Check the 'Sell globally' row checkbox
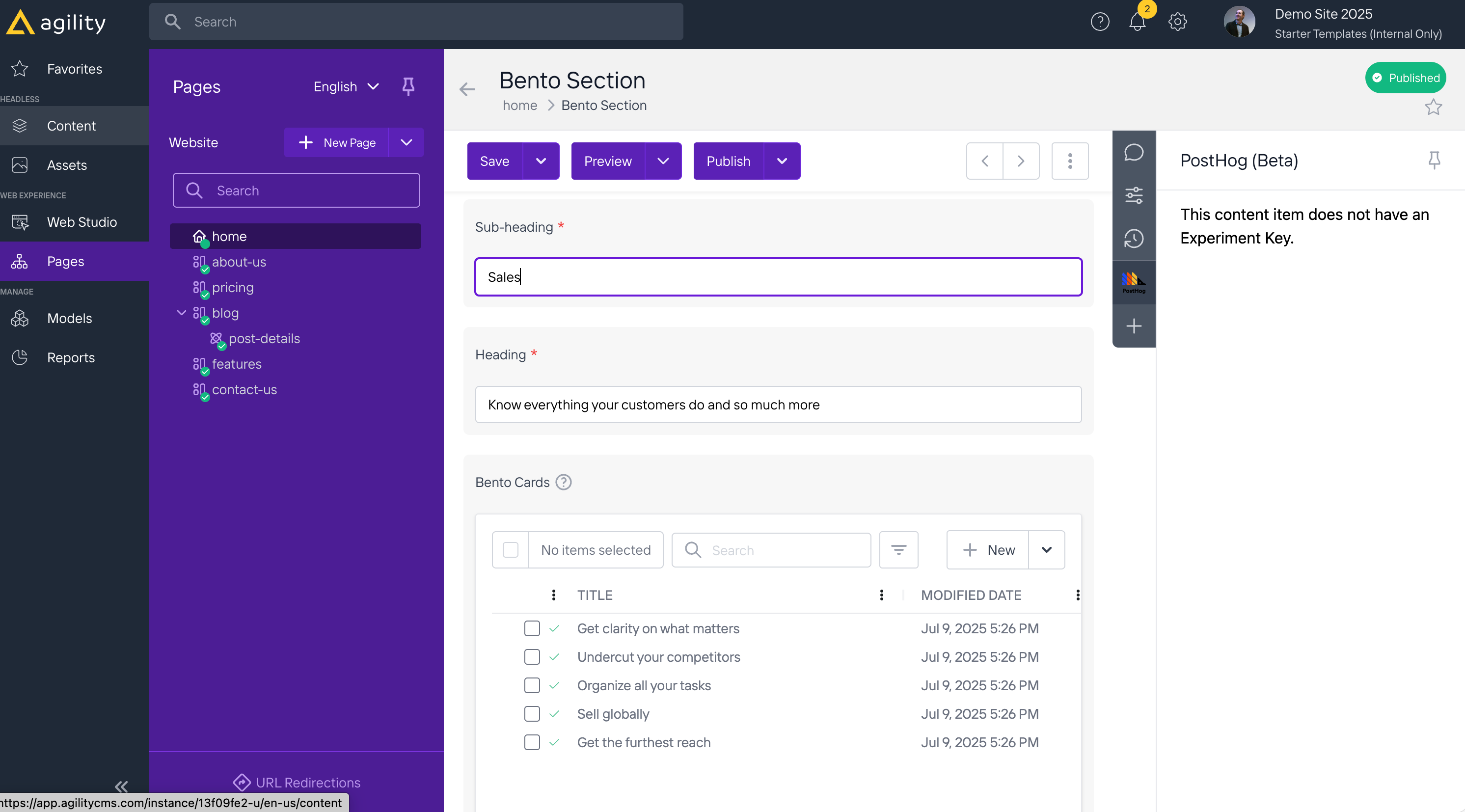This screenshot has height=812, width=1465. point(532,714)
